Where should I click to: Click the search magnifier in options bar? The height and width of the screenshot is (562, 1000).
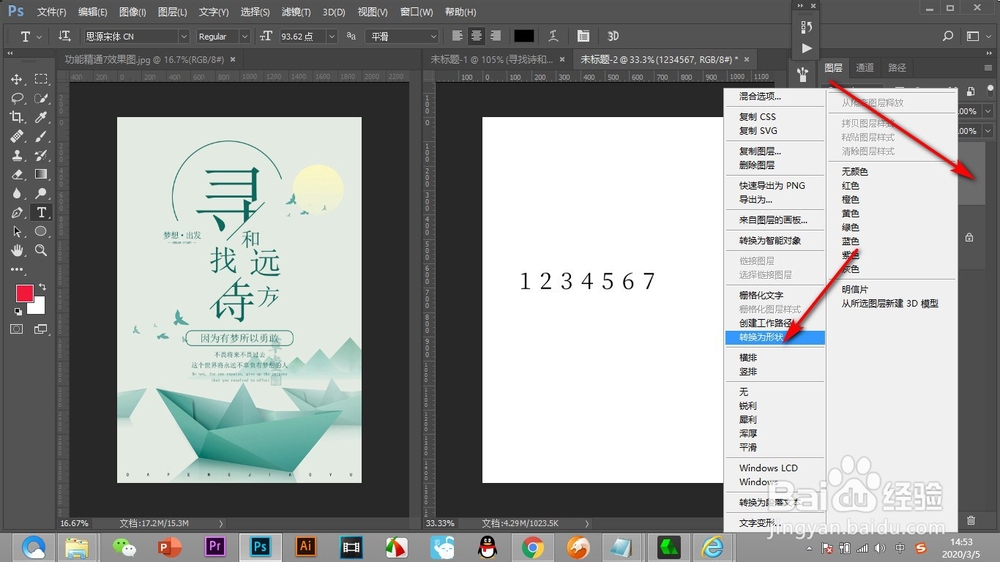pyautogui.click(x=948, y=36)
